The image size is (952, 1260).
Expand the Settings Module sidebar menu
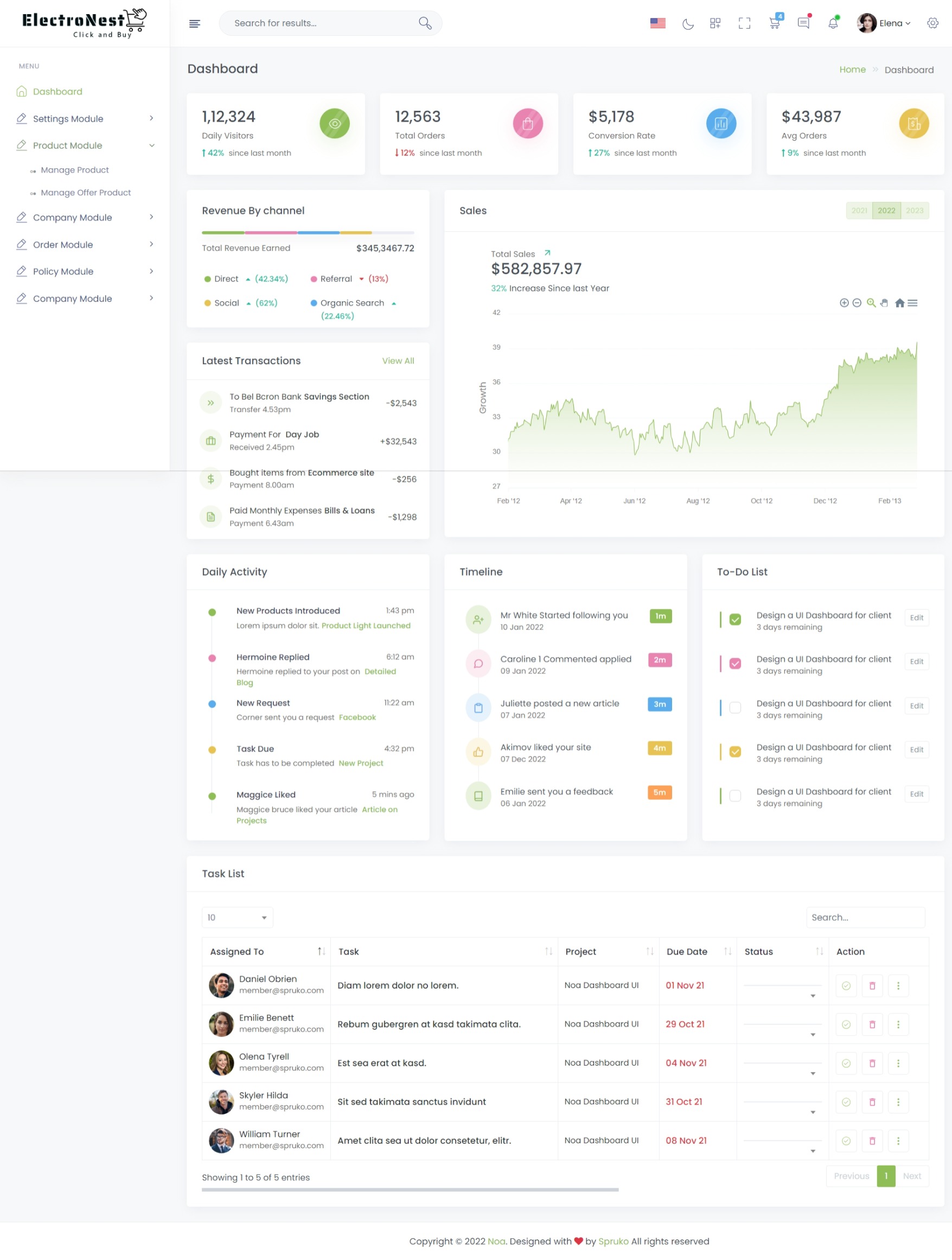85,118
